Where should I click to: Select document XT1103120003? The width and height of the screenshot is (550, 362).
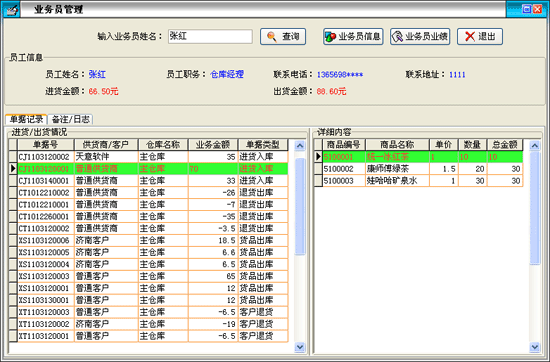tap(153, 312)
